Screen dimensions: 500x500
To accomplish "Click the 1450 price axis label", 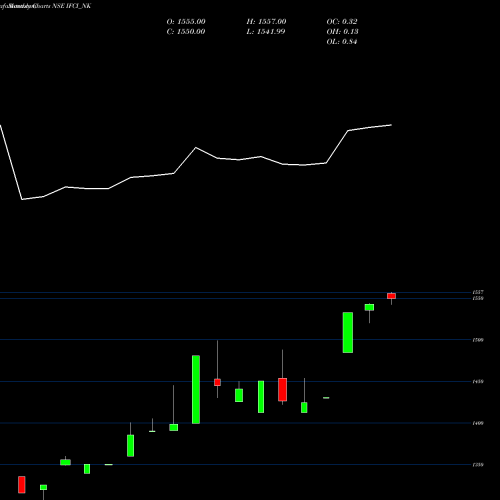I will point(478,382).
